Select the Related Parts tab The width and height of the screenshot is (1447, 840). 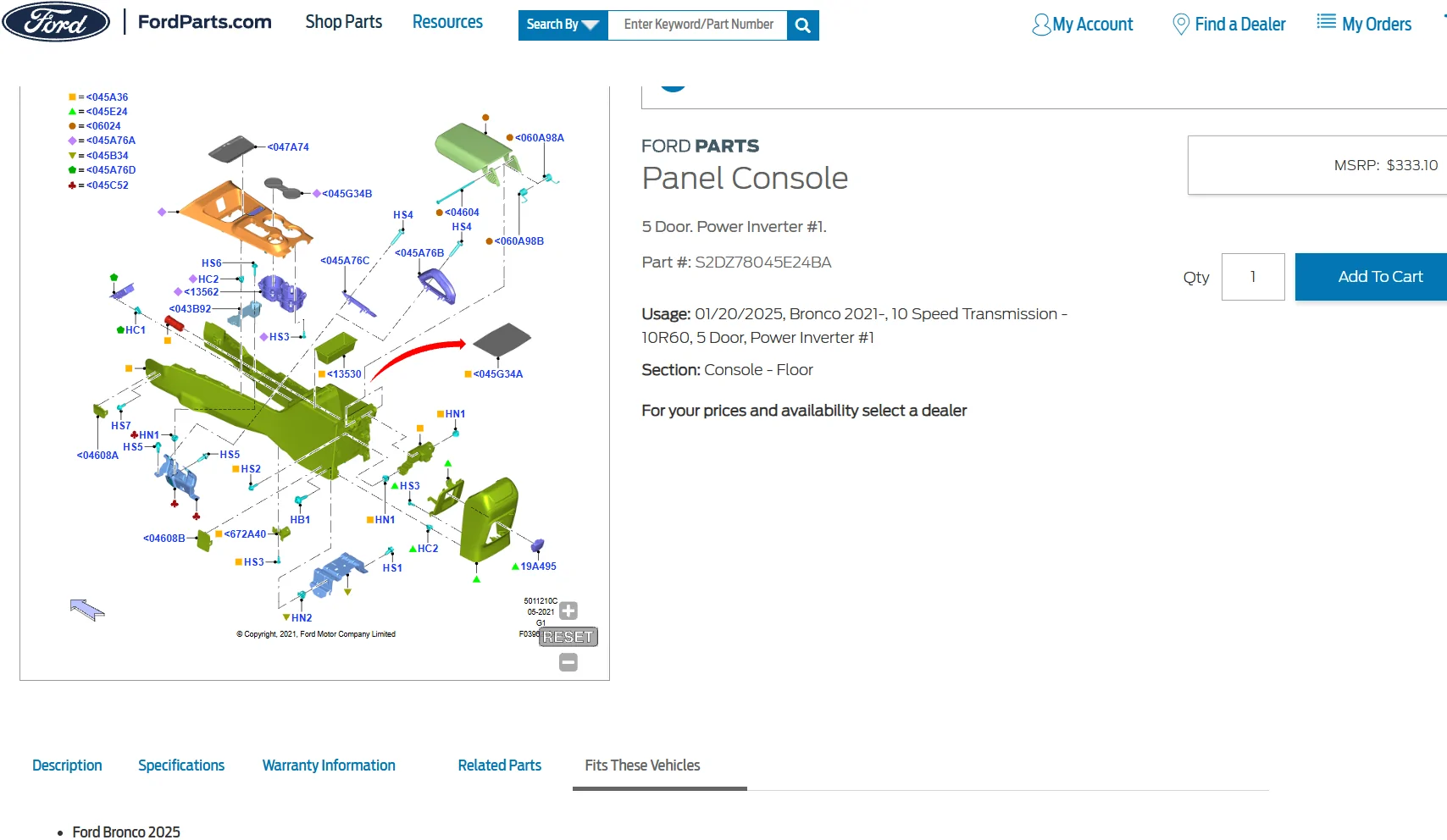[x=500, y=765]
